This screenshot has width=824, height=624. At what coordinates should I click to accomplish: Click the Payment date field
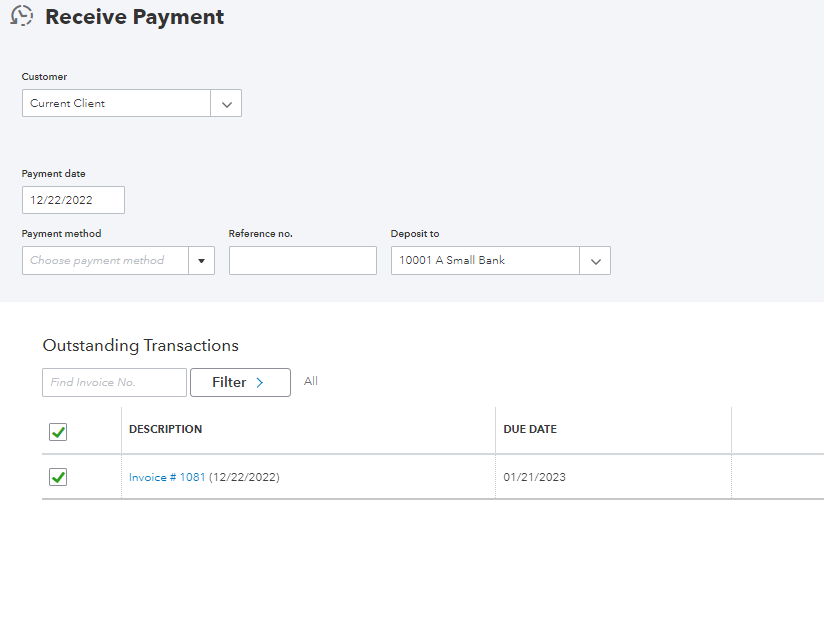[x=73, y=200]
